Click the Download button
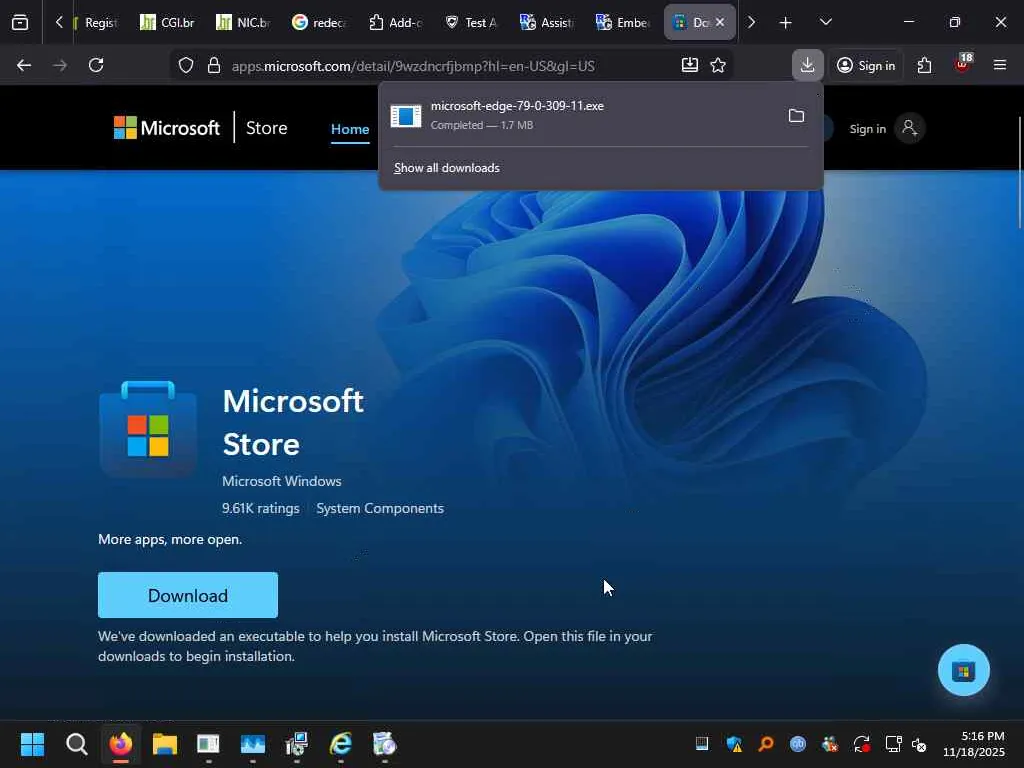Image resolution: width=1024 pixels, height=768 pixels. [x=188, y=595]
